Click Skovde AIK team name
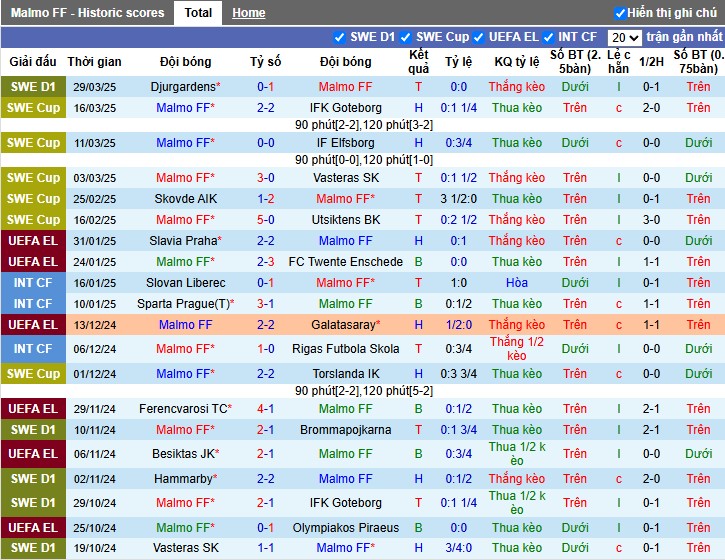 click(185, 199)
